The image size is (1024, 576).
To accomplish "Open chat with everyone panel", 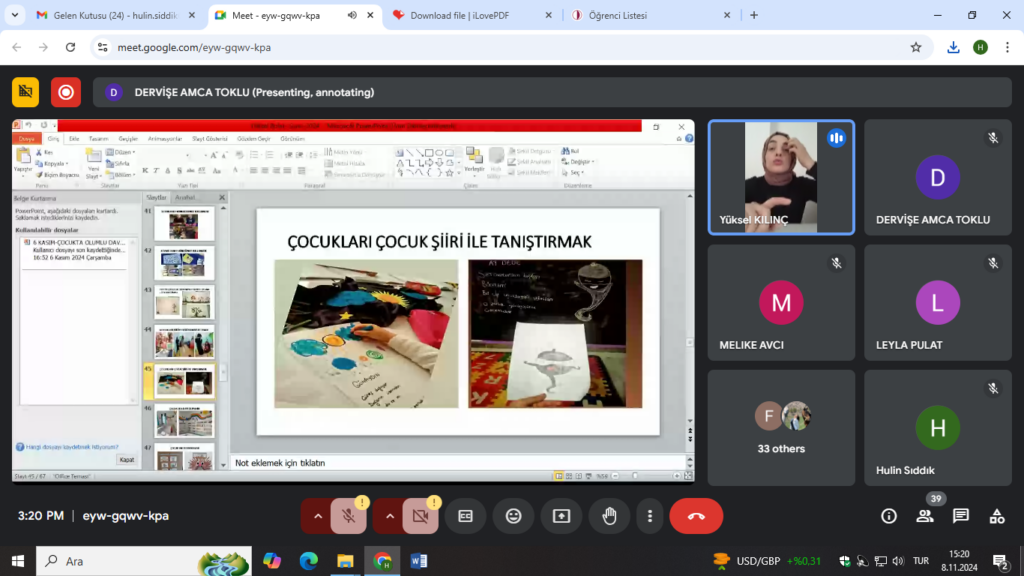I will point(961,516).
